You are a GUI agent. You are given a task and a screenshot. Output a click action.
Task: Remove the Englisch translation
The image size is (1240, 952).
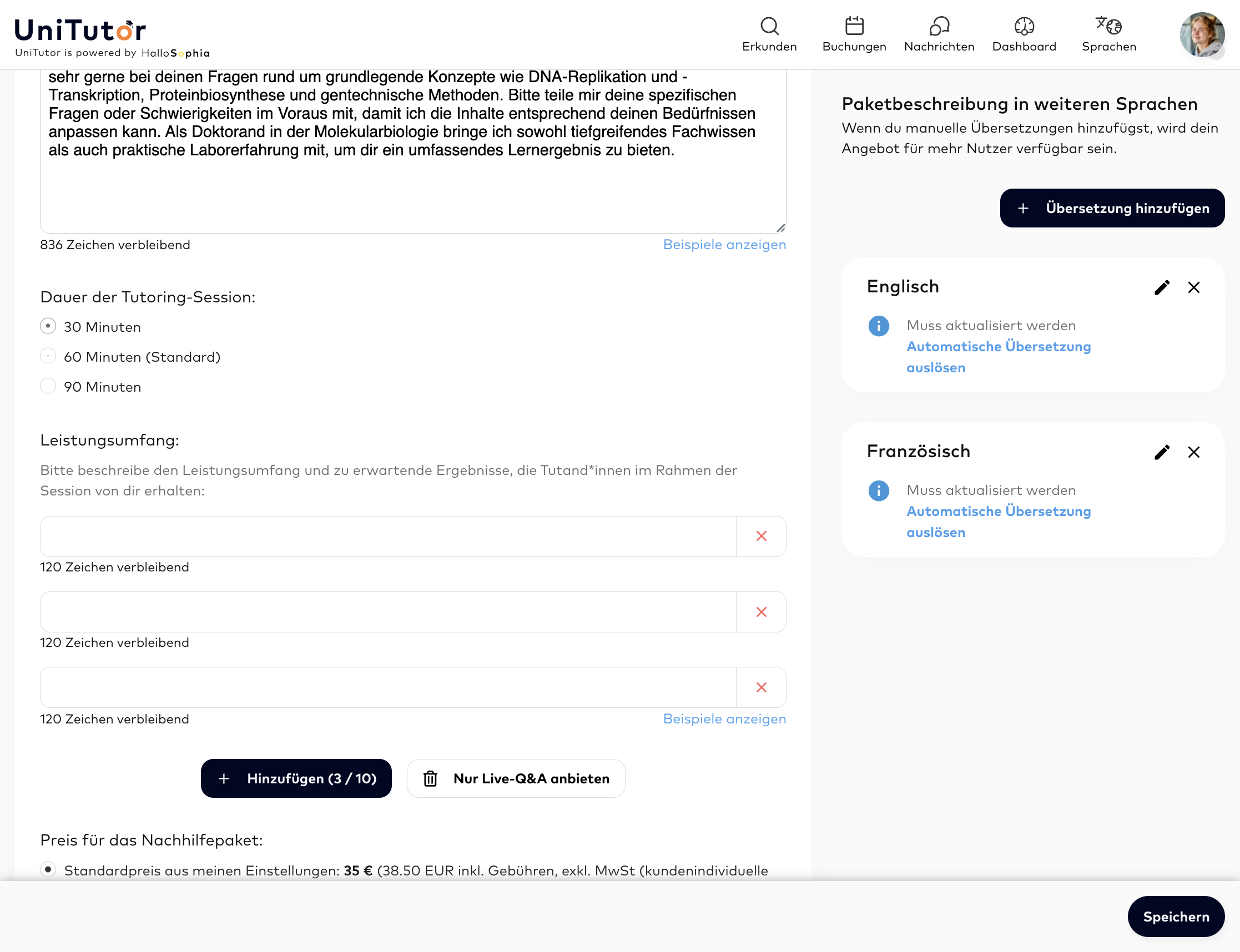pos(1193,287)
